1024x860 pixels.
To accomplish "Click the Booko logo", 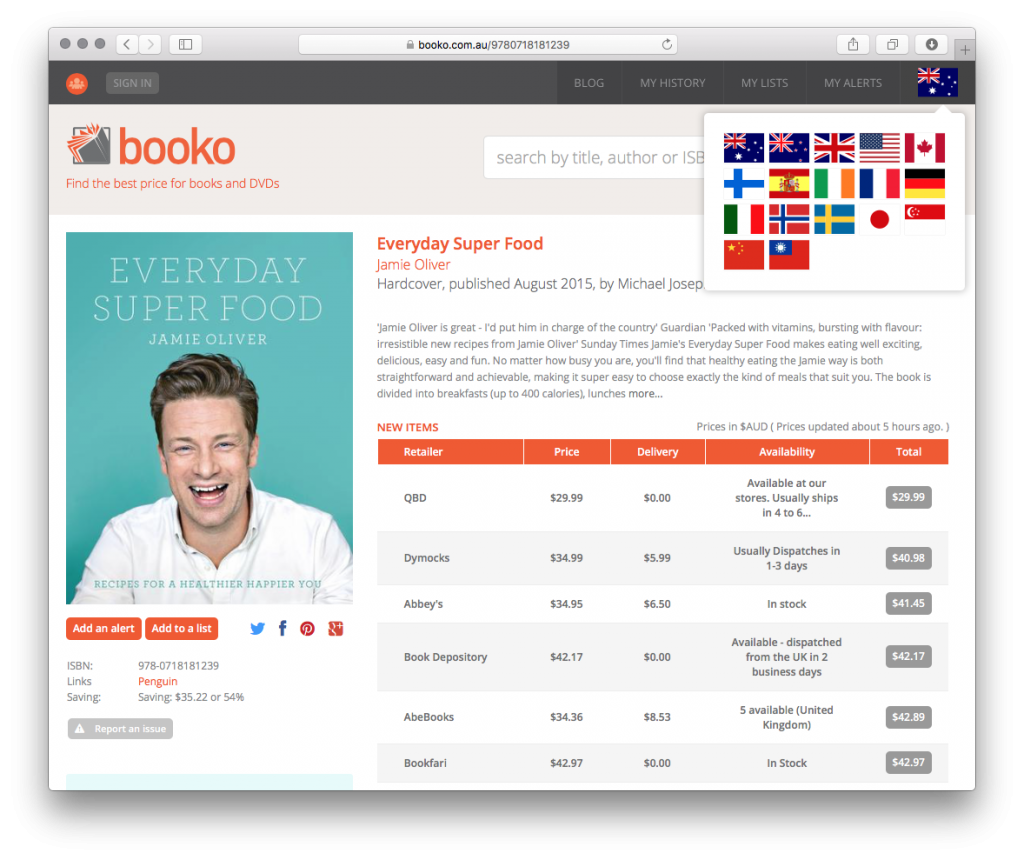I will tap(151, 146).
